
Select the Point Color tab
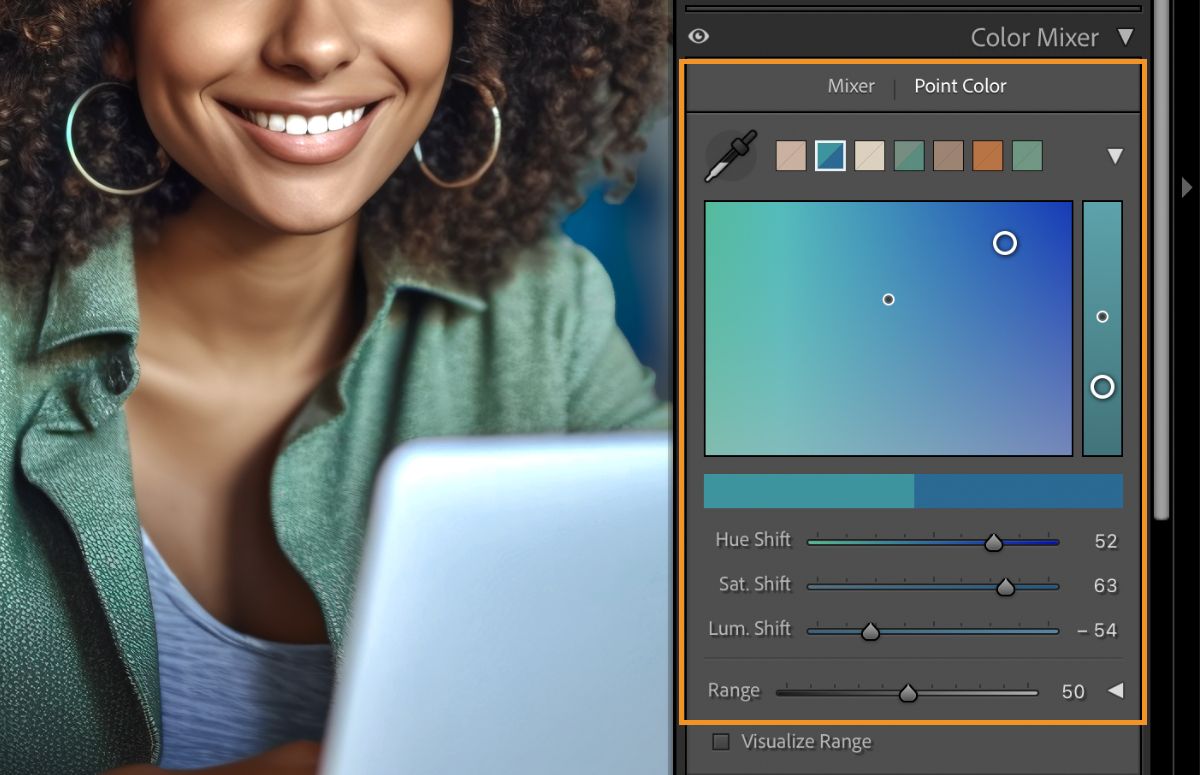click(x=959, y=86)
